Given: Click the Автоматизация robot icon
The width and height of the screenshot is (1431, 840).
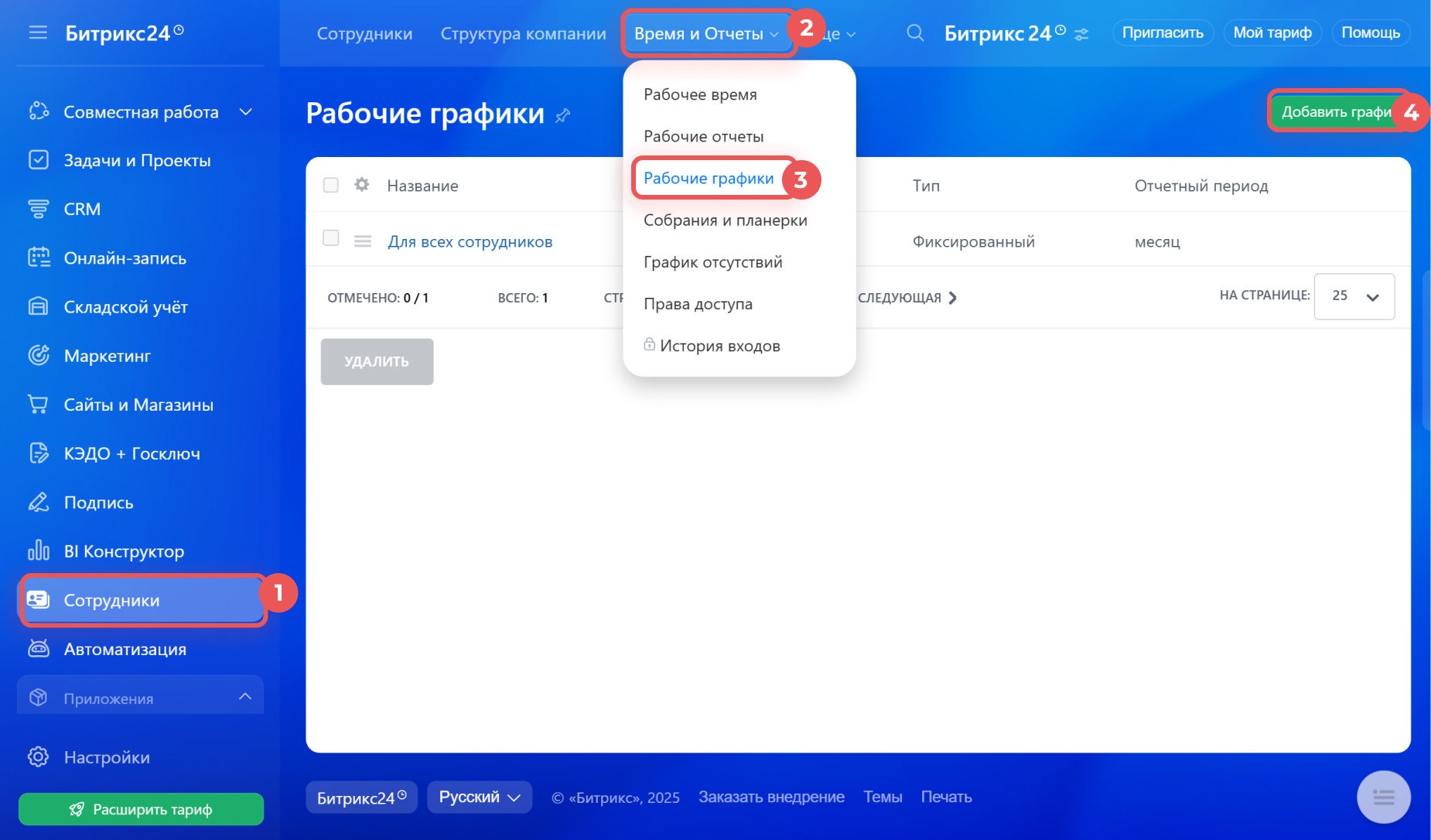Looking at the screenshot, I should pyautogui.click(x=39, y=648).
